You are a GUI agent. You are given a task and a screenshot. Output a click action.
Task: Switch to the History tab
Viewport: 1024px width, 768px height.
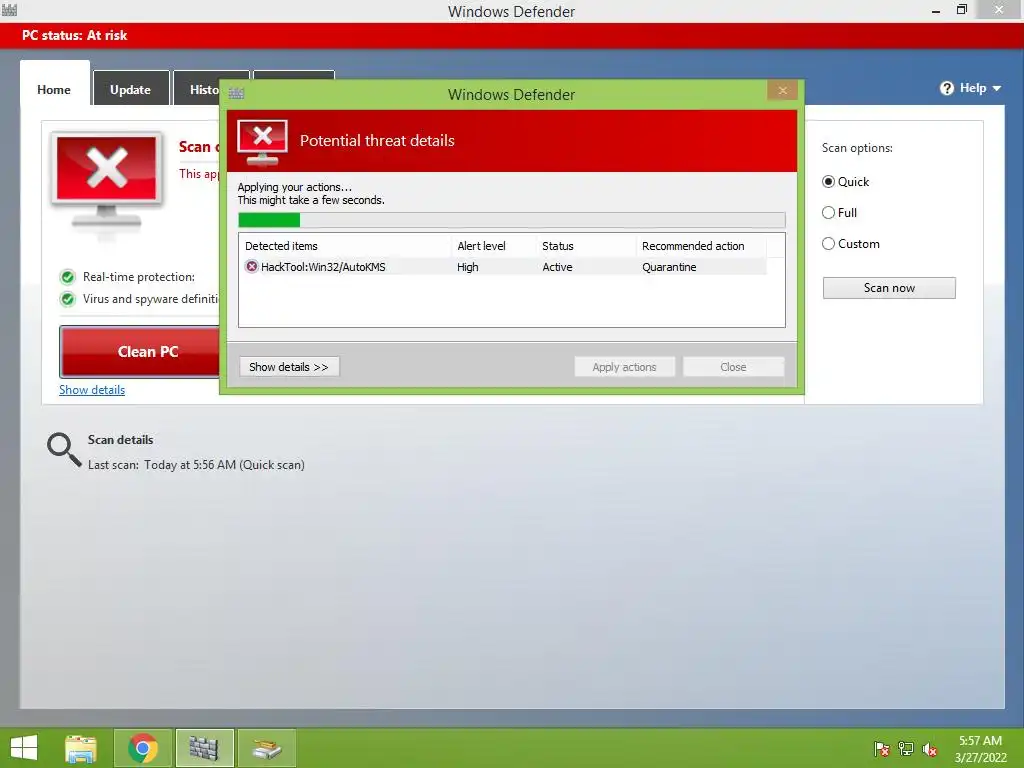click(197, 89)
